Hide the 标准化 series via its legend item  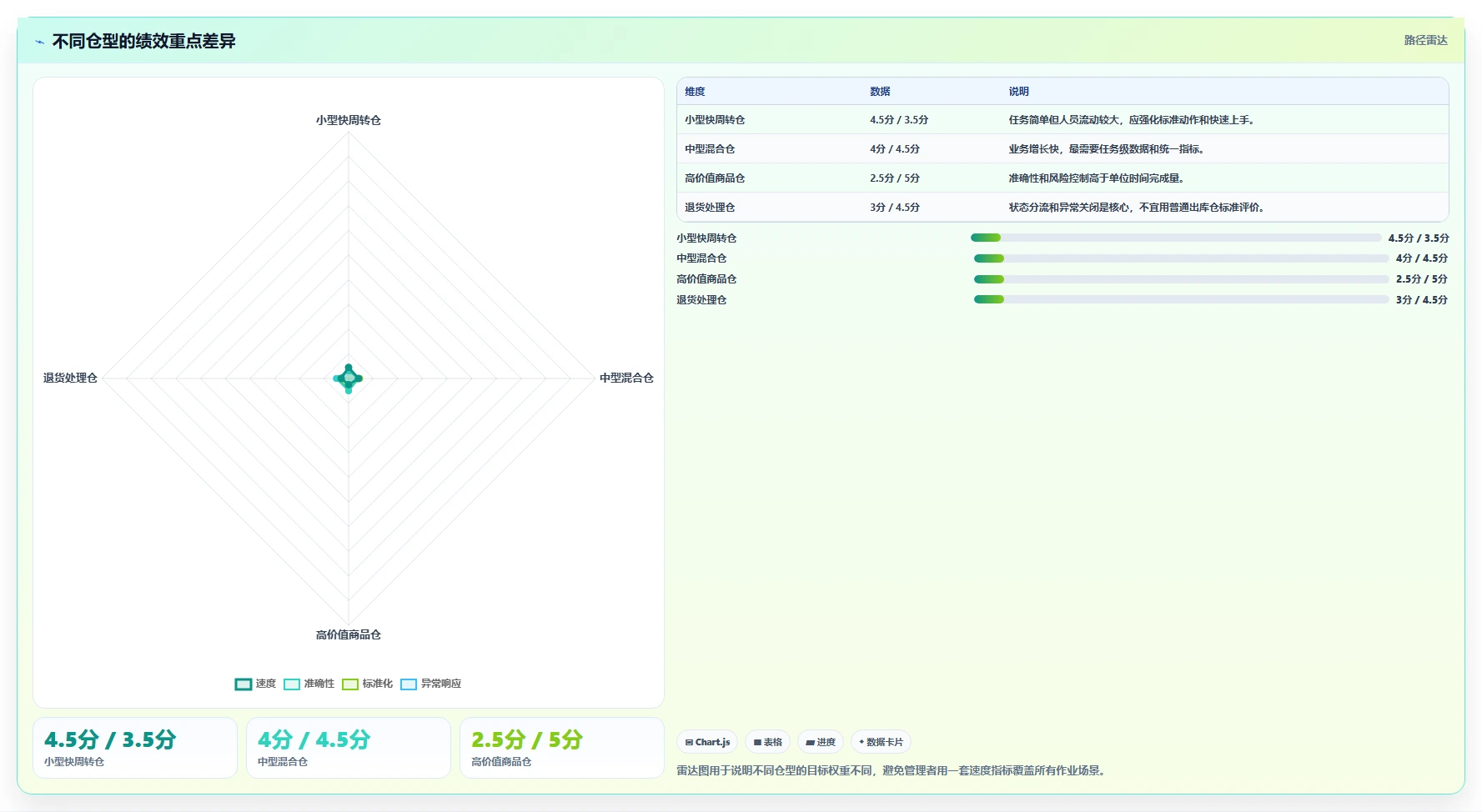(x=367, y=684)
